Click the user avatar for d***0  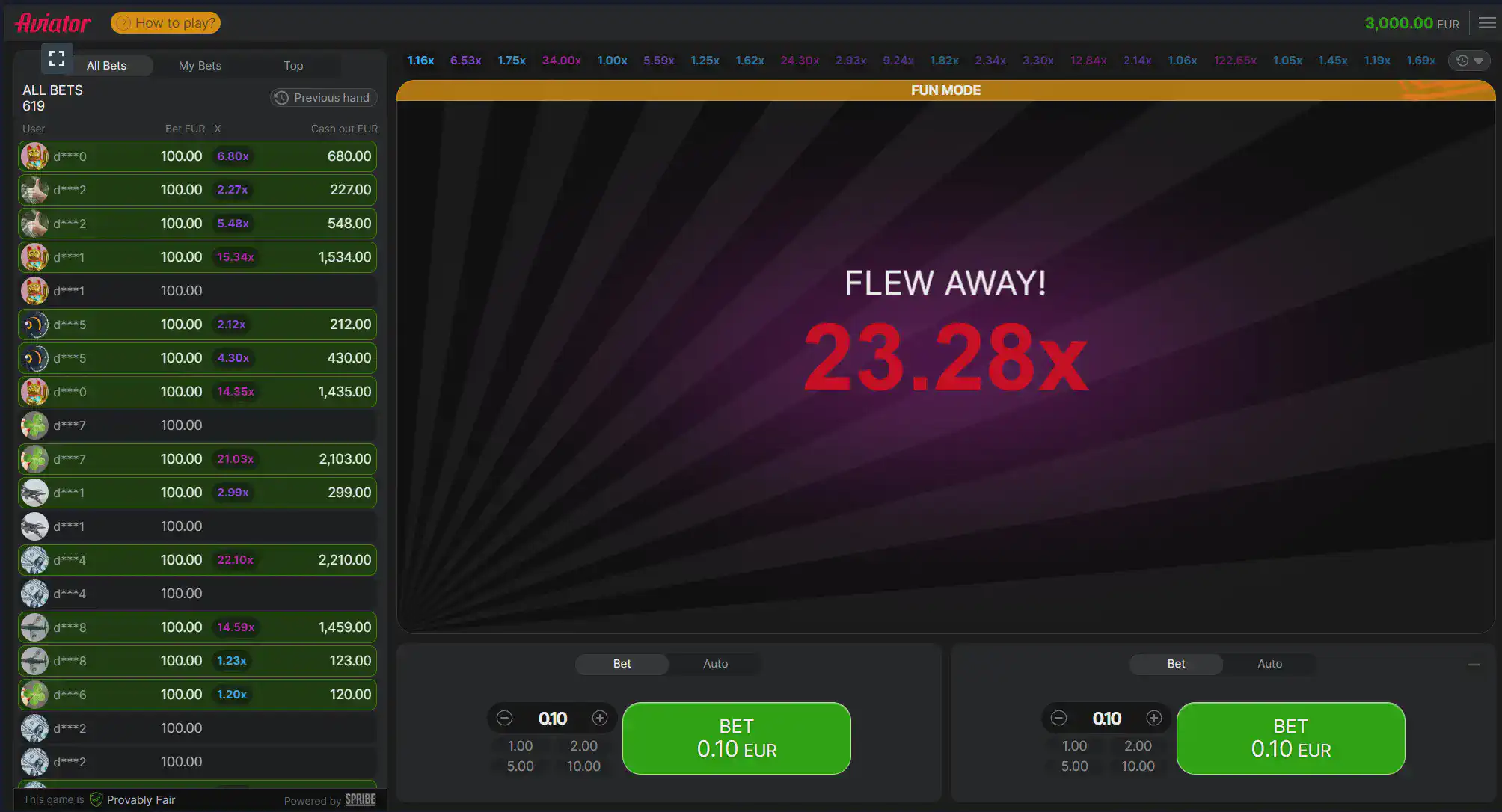click(x=34, y=156)
